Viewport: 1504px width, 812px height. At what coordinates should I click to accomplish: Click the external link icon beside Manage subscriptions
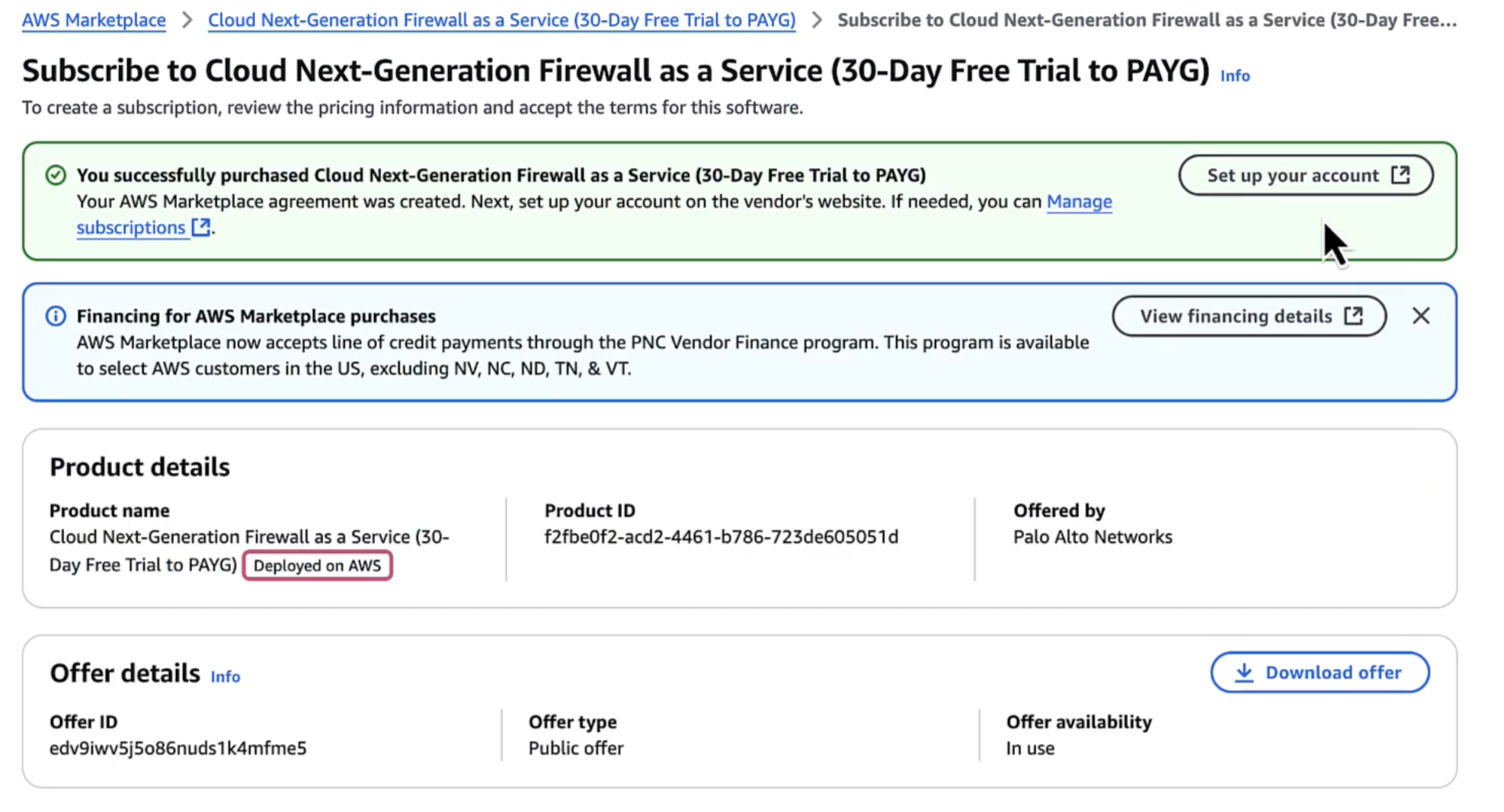(x=200, y=227)
